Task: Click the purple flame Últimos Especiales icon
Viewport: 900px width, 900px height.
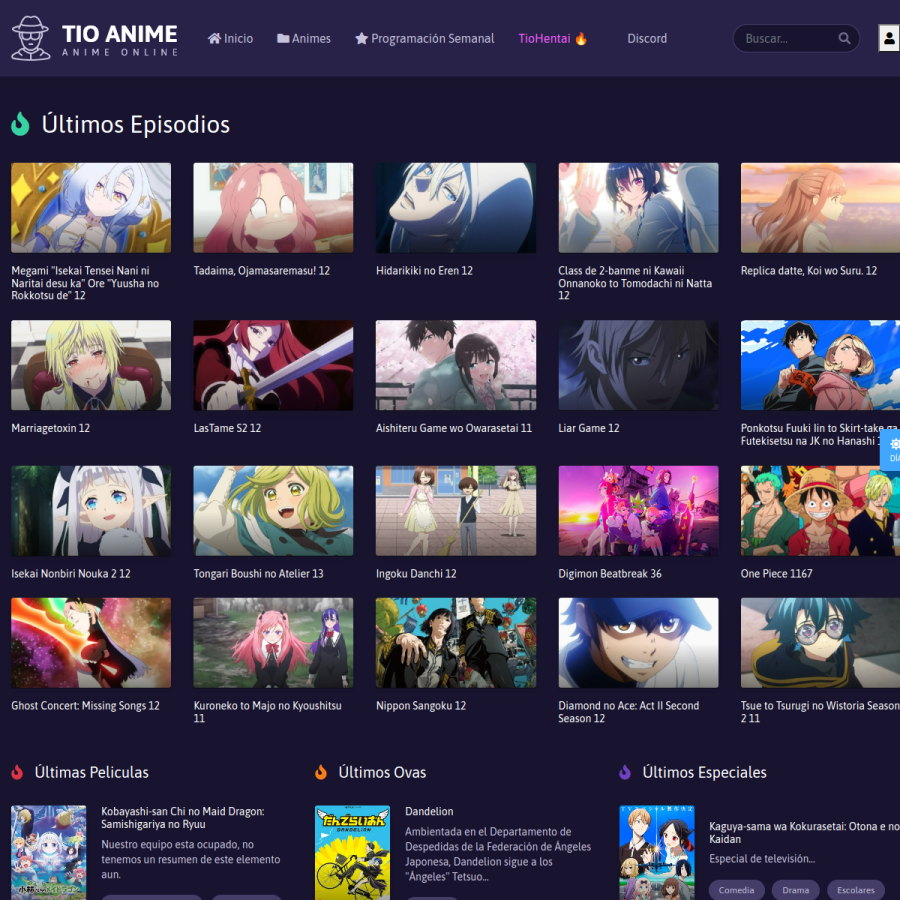Action: coord(625,772)
